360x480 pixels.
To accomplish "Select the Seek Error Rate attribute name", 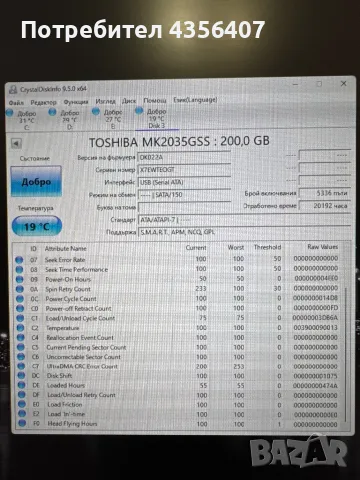I will pos(65,260).
